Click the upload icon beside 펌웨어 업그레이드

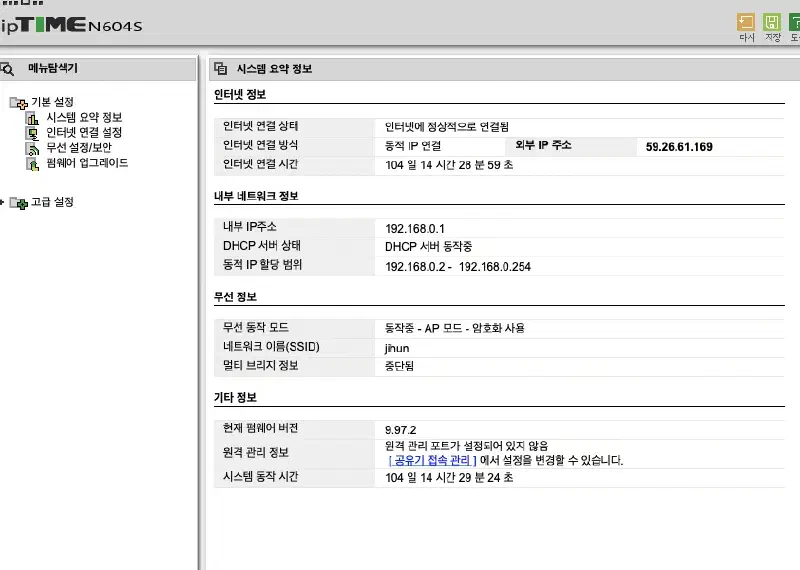coord(32,163)
